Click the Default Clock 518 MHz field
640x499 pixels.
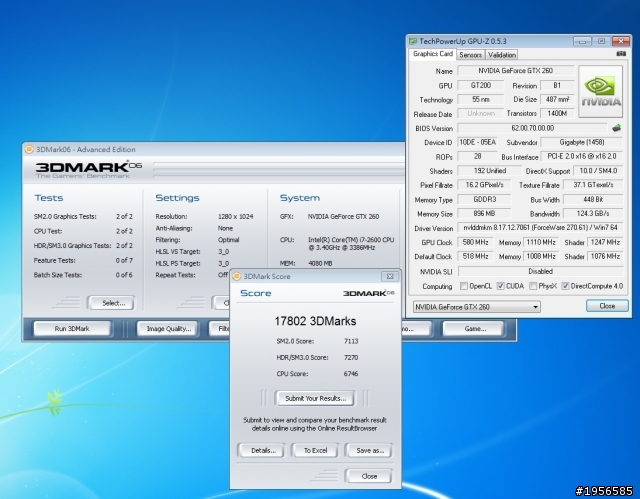click(475, 257)
